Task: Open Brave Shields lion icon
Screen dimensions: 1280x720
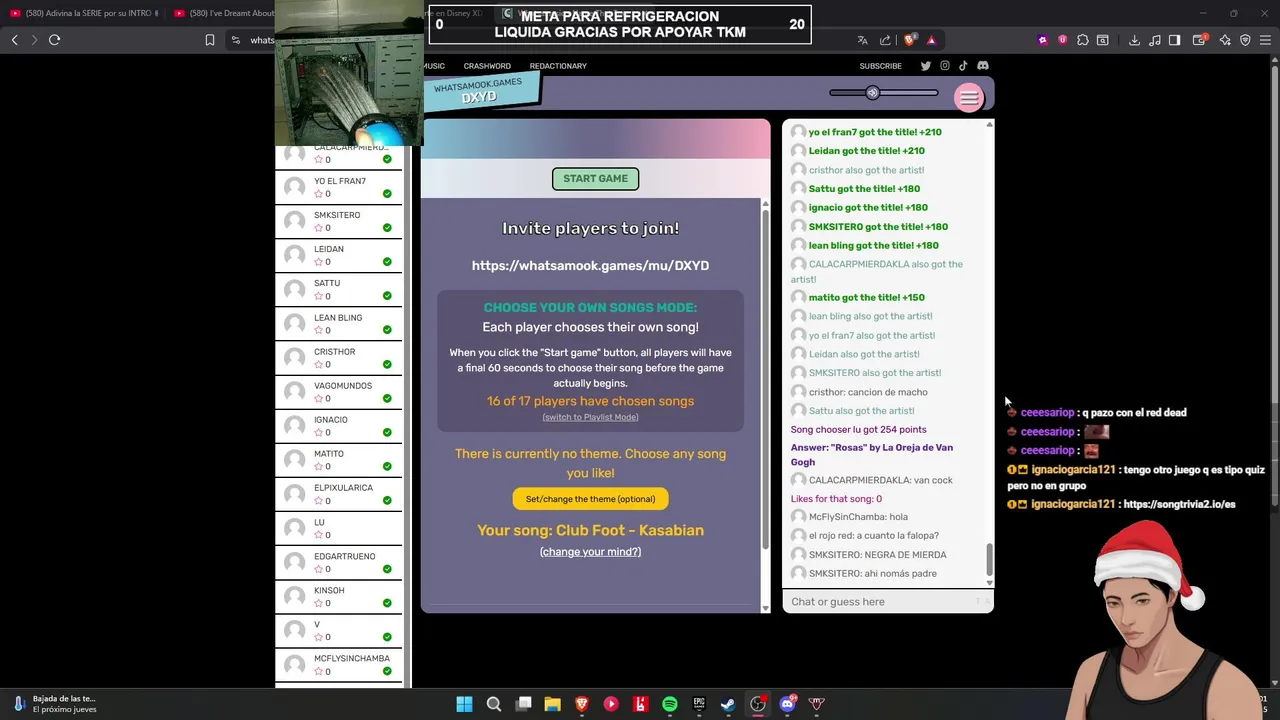Action: coord(909,40)
